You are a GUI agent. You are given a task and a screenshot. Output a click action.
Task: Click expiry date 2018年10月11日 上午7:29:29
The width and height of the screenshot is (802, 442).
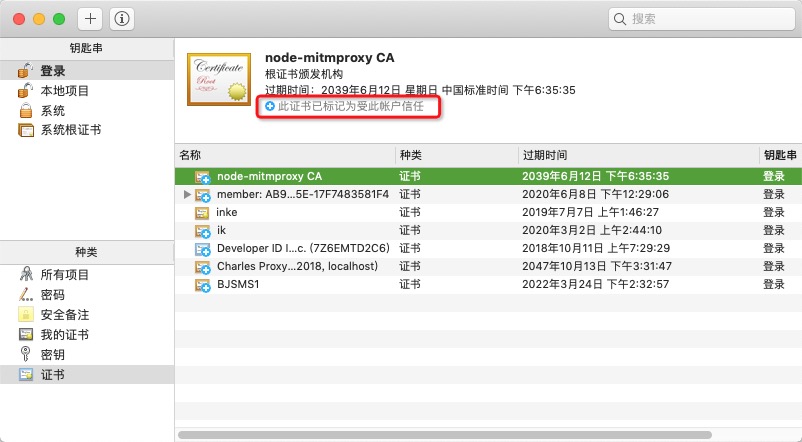596,248
